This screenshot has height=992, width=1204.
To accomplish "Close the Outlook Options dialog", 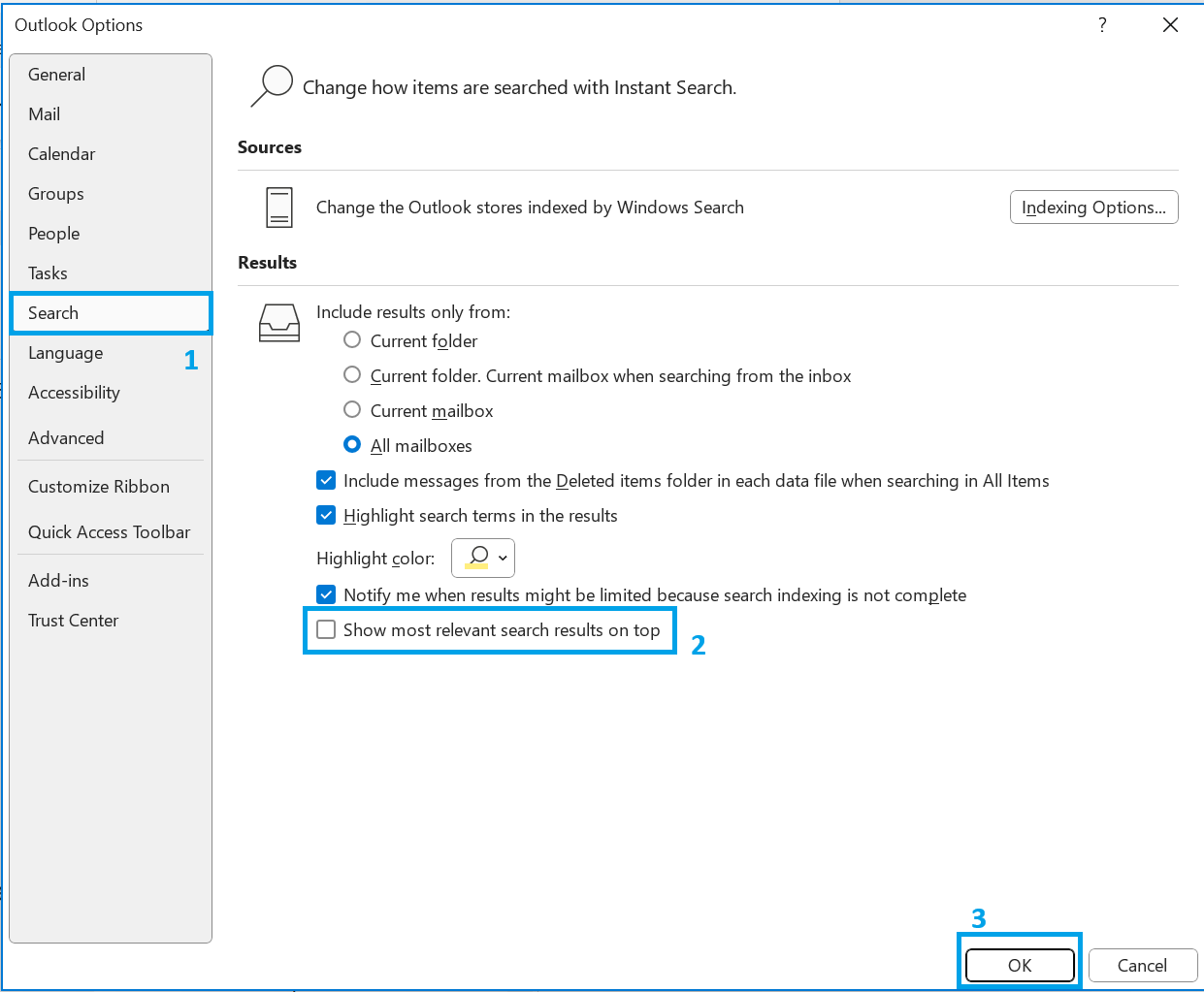I will coord(1171,25).
